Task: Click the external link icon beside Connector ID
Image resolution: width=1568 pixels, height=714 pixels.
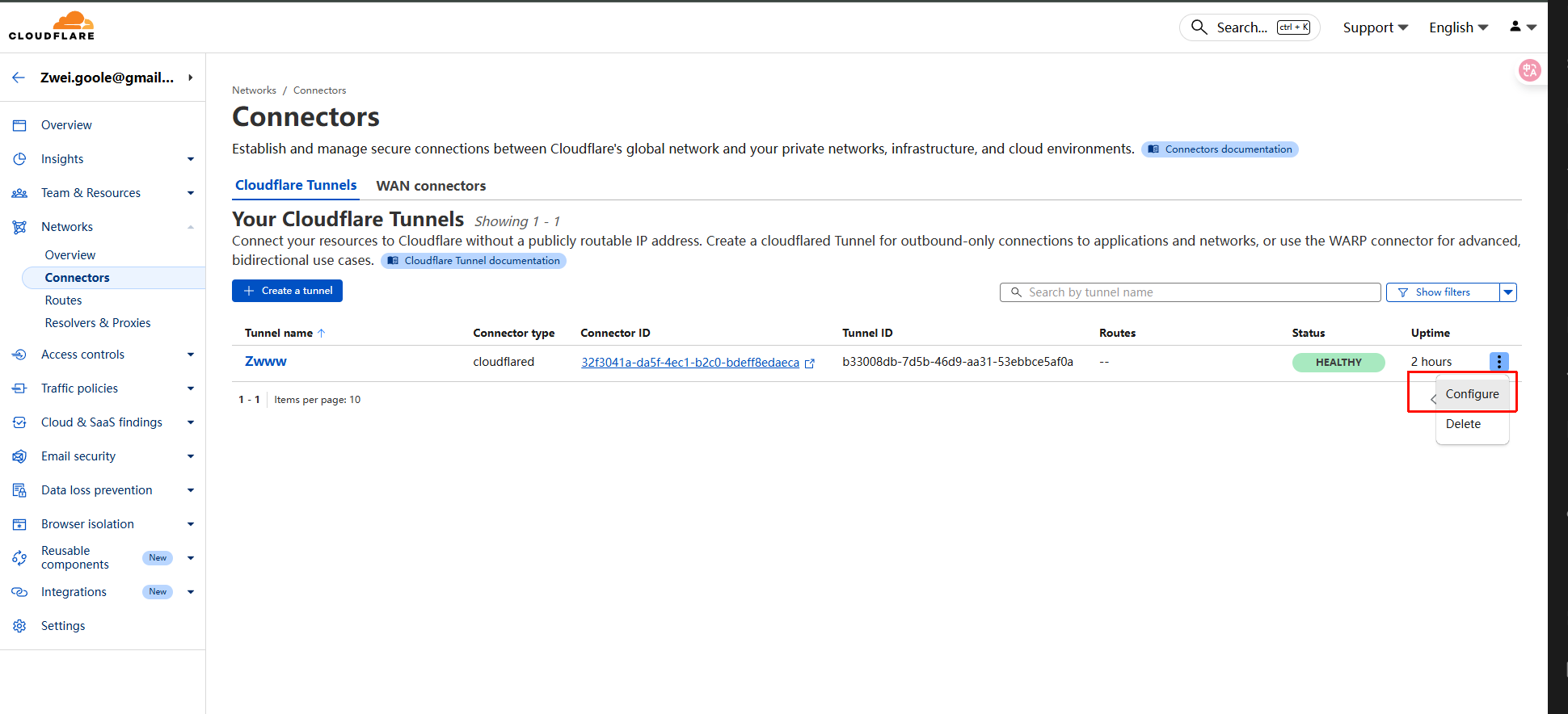Action: (x=810, y=363)
